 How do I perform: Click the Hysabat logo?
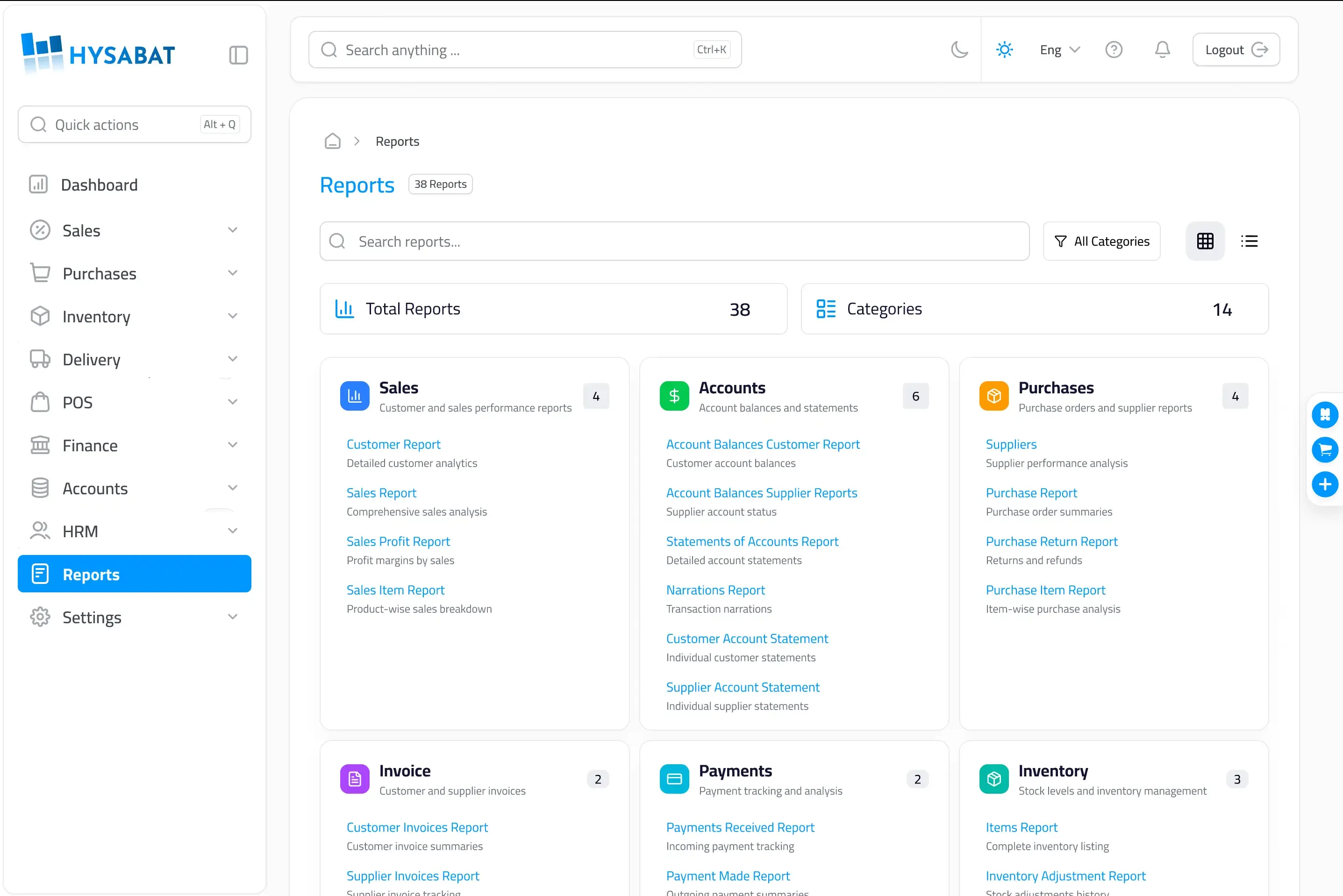97,53
